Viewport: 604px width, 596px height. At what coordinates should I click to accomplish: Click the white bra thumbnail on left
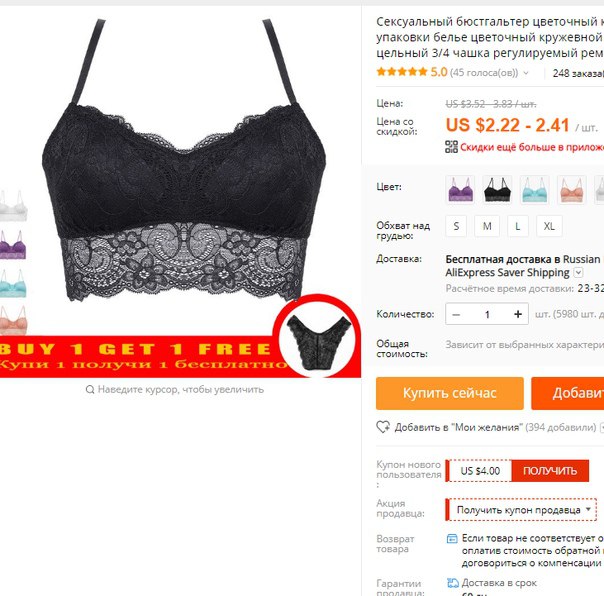click(13, 206)
